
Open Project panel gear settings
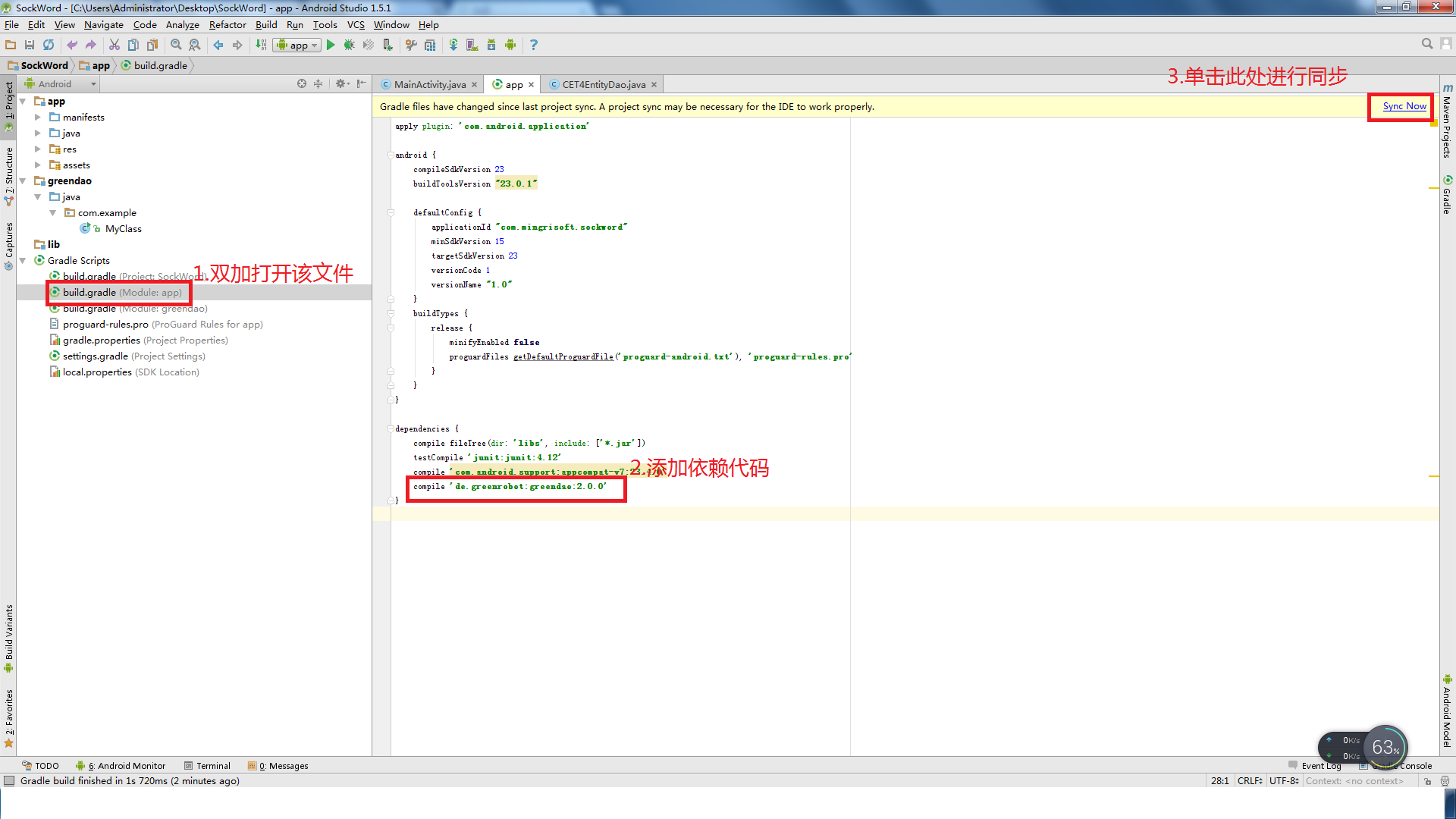[342, 83]
